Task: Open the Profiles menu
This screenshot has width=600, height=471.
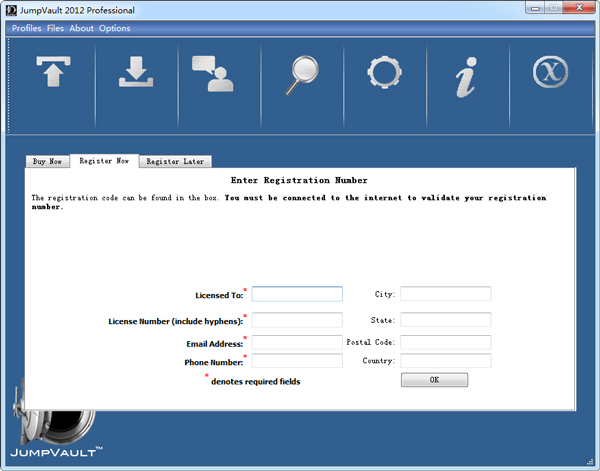Action: point(26,28)
